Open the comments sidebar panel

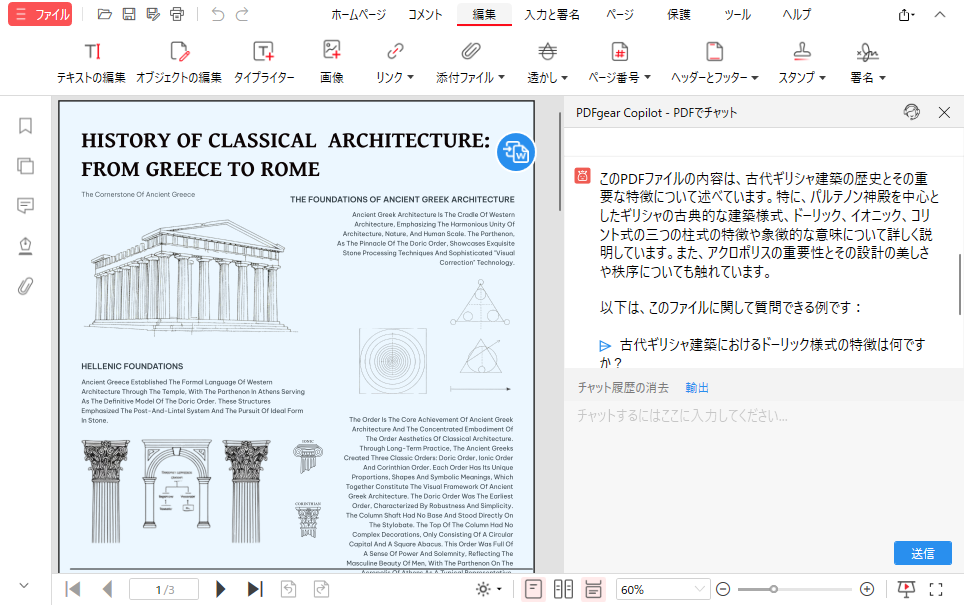(25, 205)
